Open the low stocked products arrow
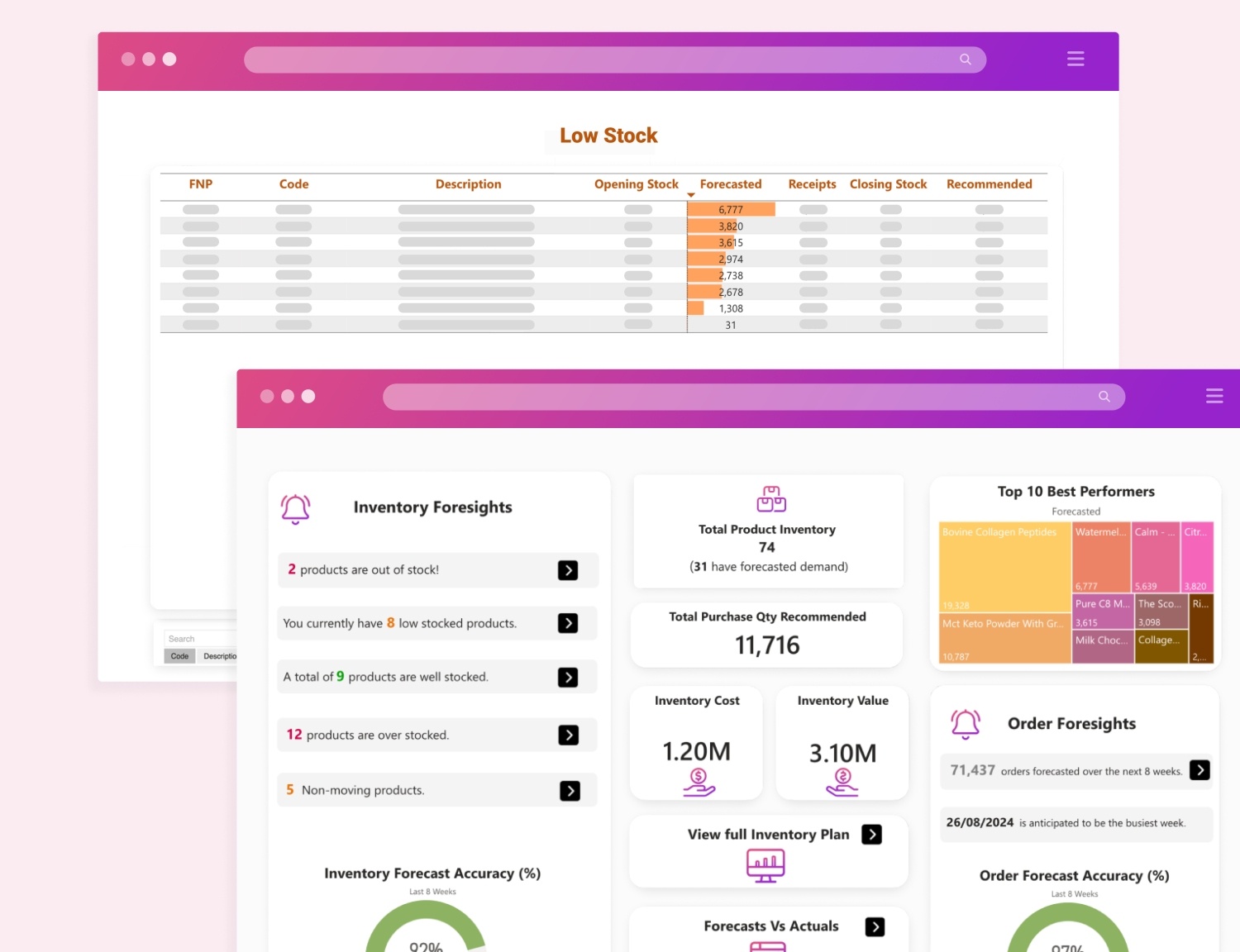Screen dimensions: 1240x952 [x=568, y=623]
